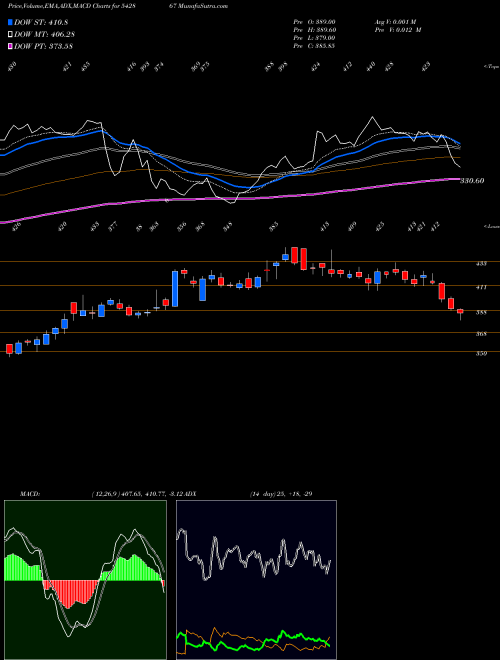The width and height of the screenshot is (500, 660).
Task: Click the '<-Lows' row label
Action: click(491, 226)
